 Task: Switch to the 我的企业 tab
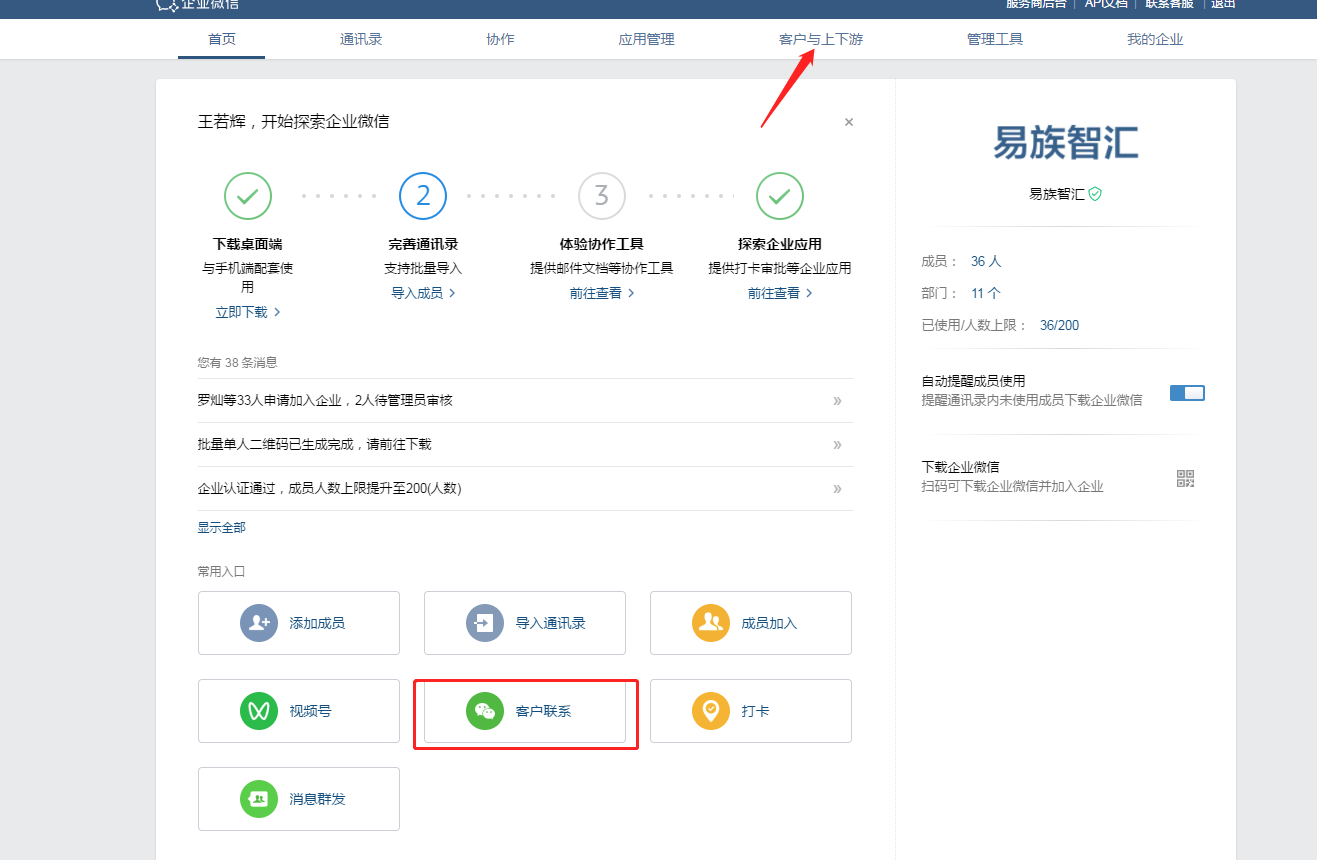pos(1155,40)
